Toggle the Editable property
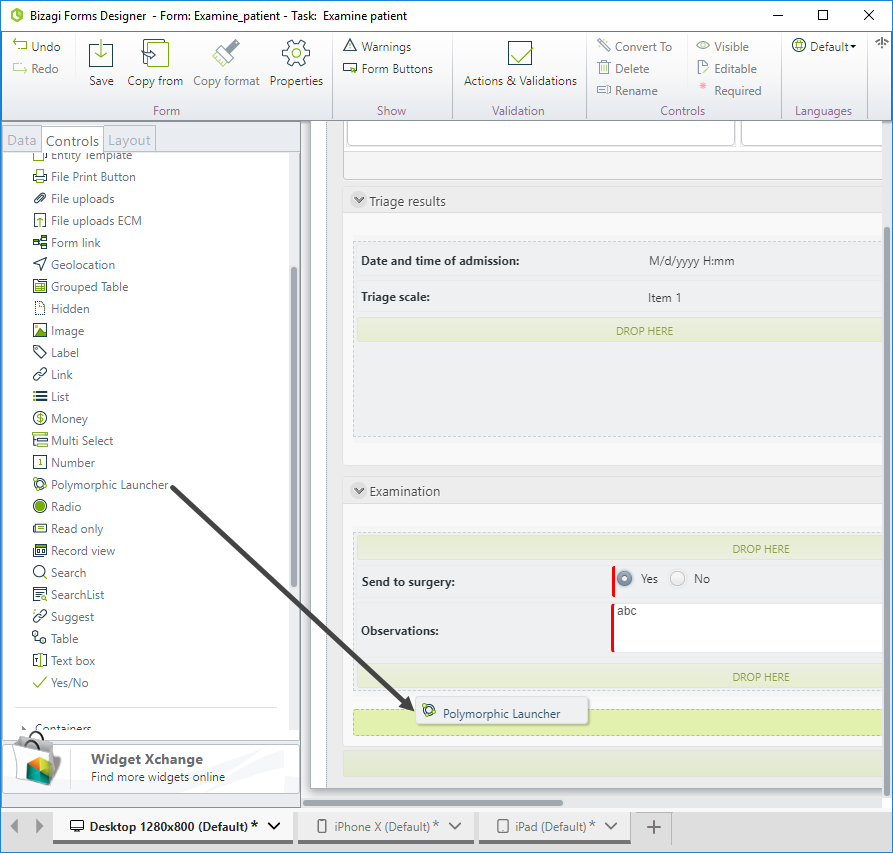The height and width of the screenshot is (853, 893). [x=727, y=68]
